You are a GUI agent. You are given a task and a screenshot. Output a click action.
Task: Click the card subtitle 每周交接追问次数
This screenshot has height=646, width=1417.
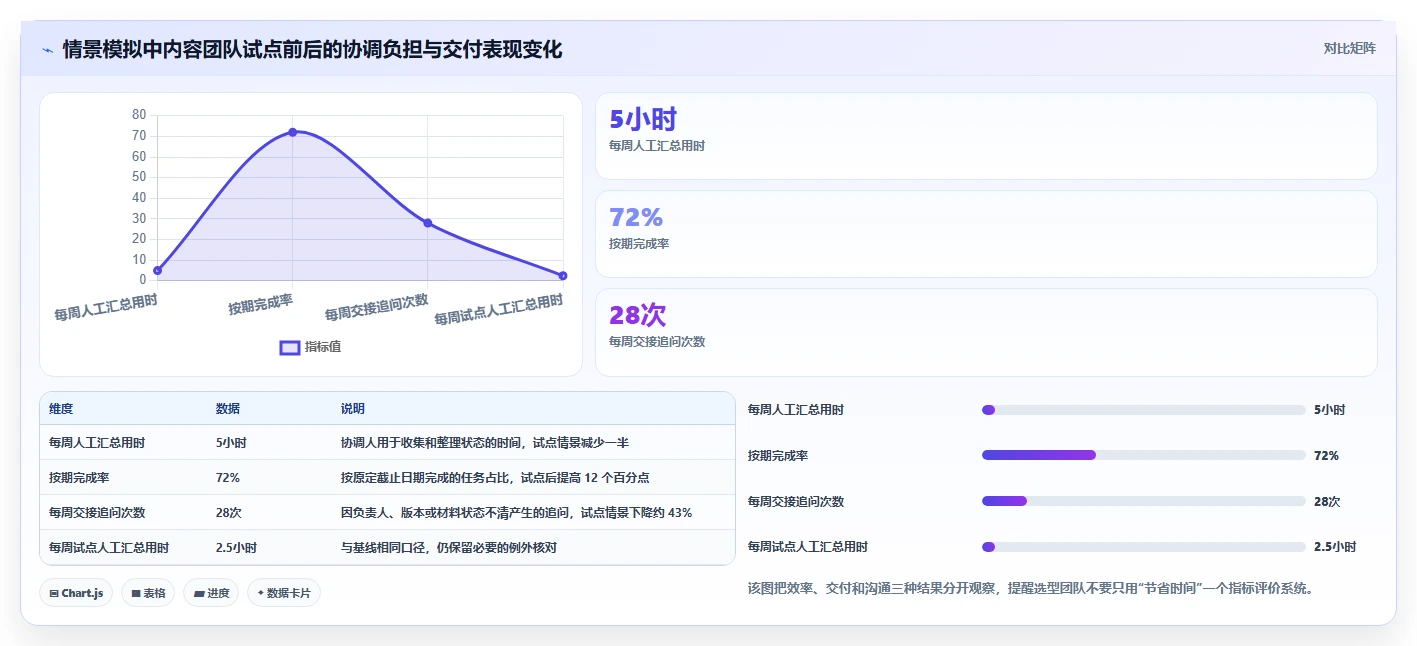click(657, 342)
